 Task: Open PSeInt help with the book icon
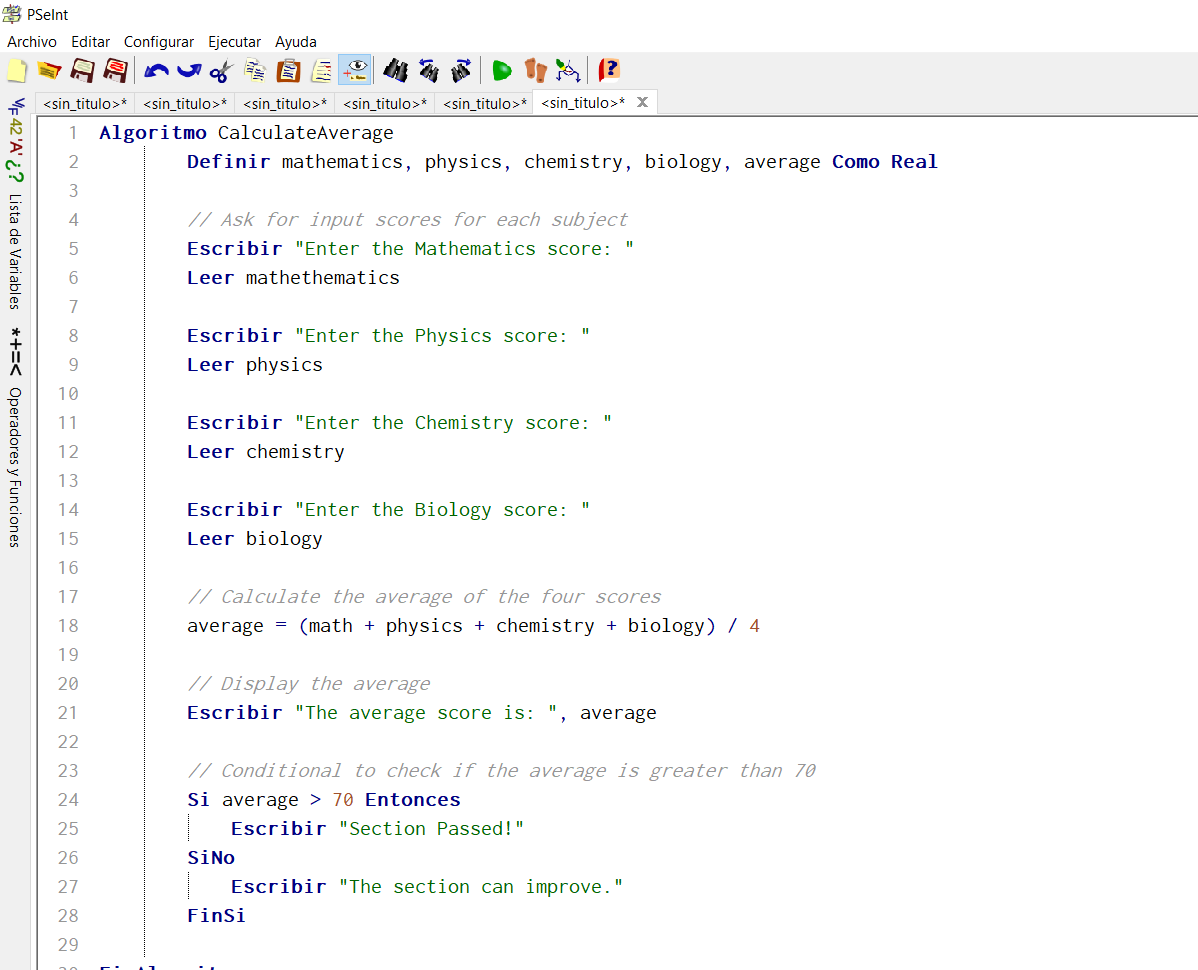(608, 70)
